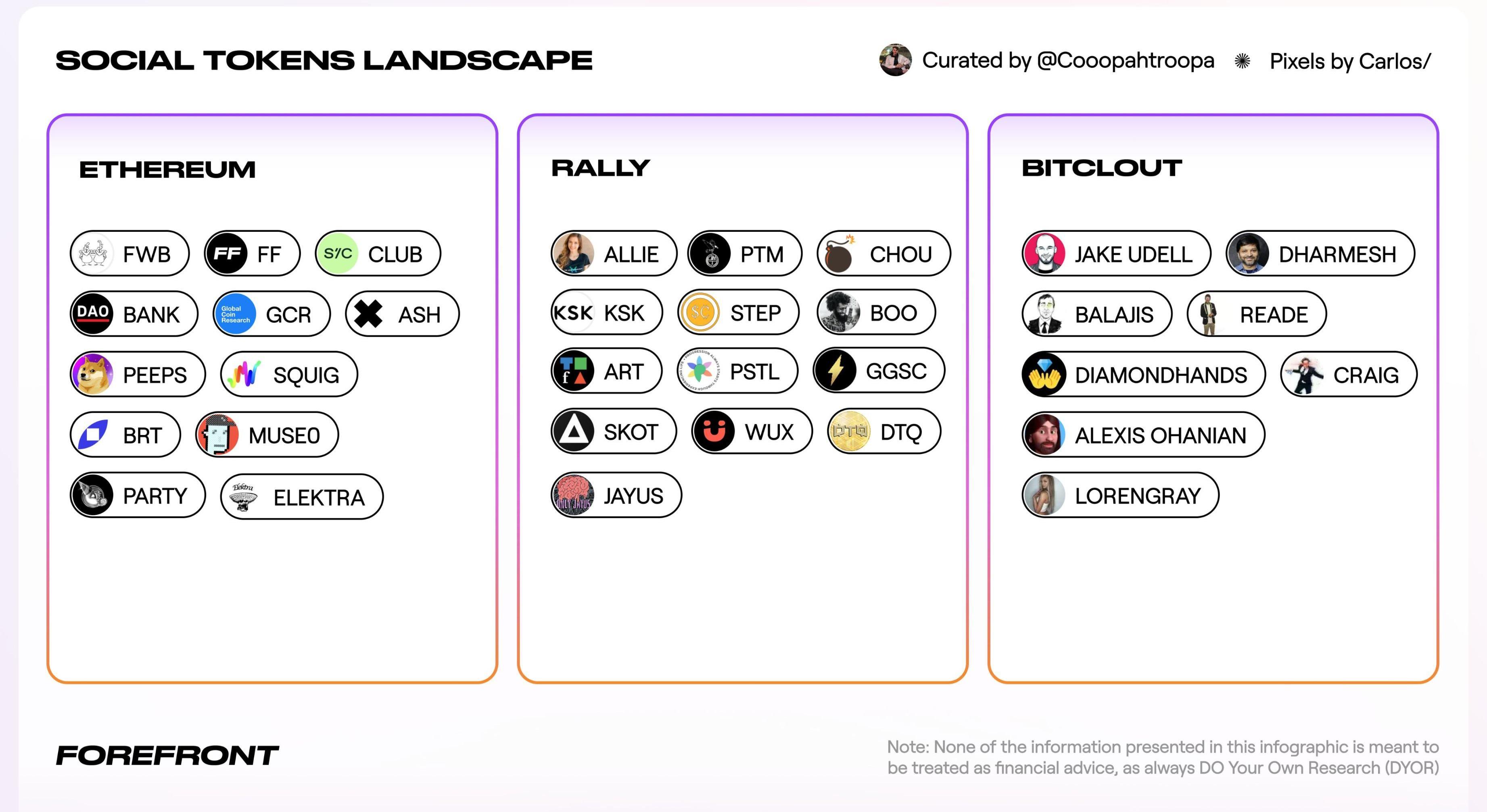
Task: Click the doge icon next to PEEPS
Action: pyautogui.click(x=92, y=375)
